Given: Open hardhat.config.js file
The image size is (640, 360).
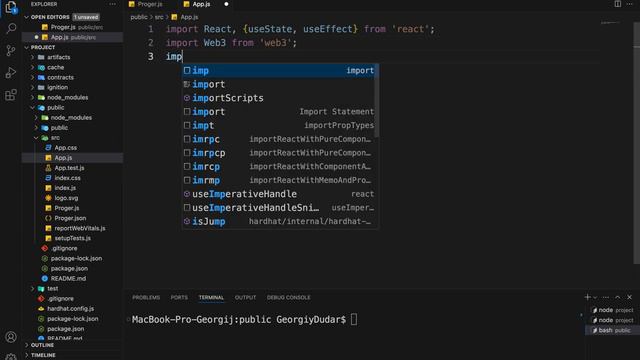Looking at the screenshot, I should (x=70, y=309).
